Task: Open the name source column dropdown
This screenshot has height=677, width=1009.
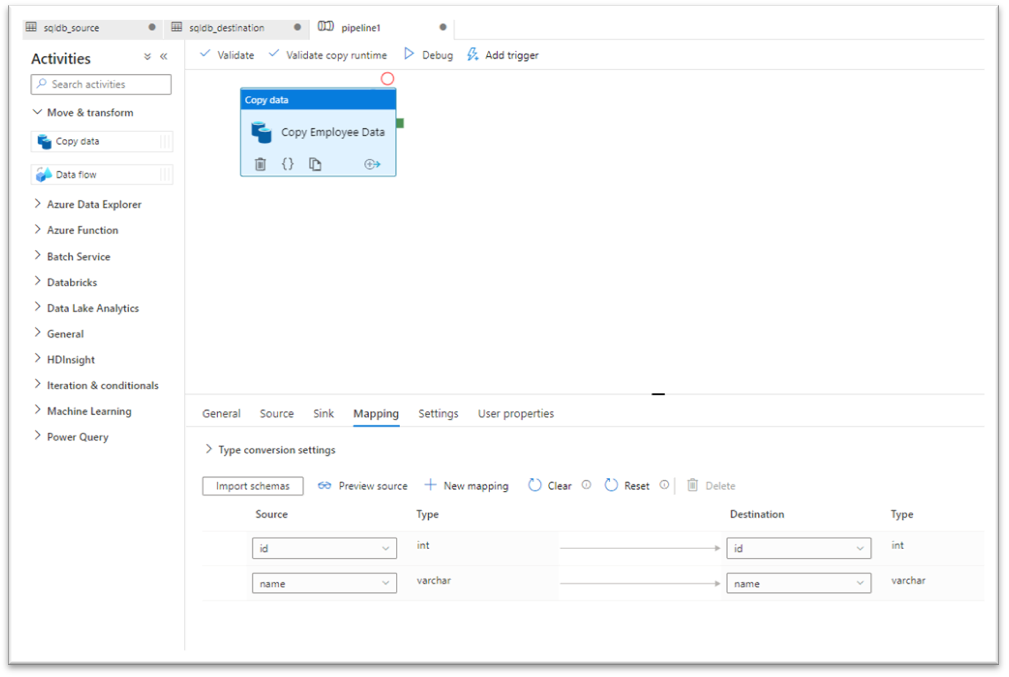Action: (x=324, y=581)
